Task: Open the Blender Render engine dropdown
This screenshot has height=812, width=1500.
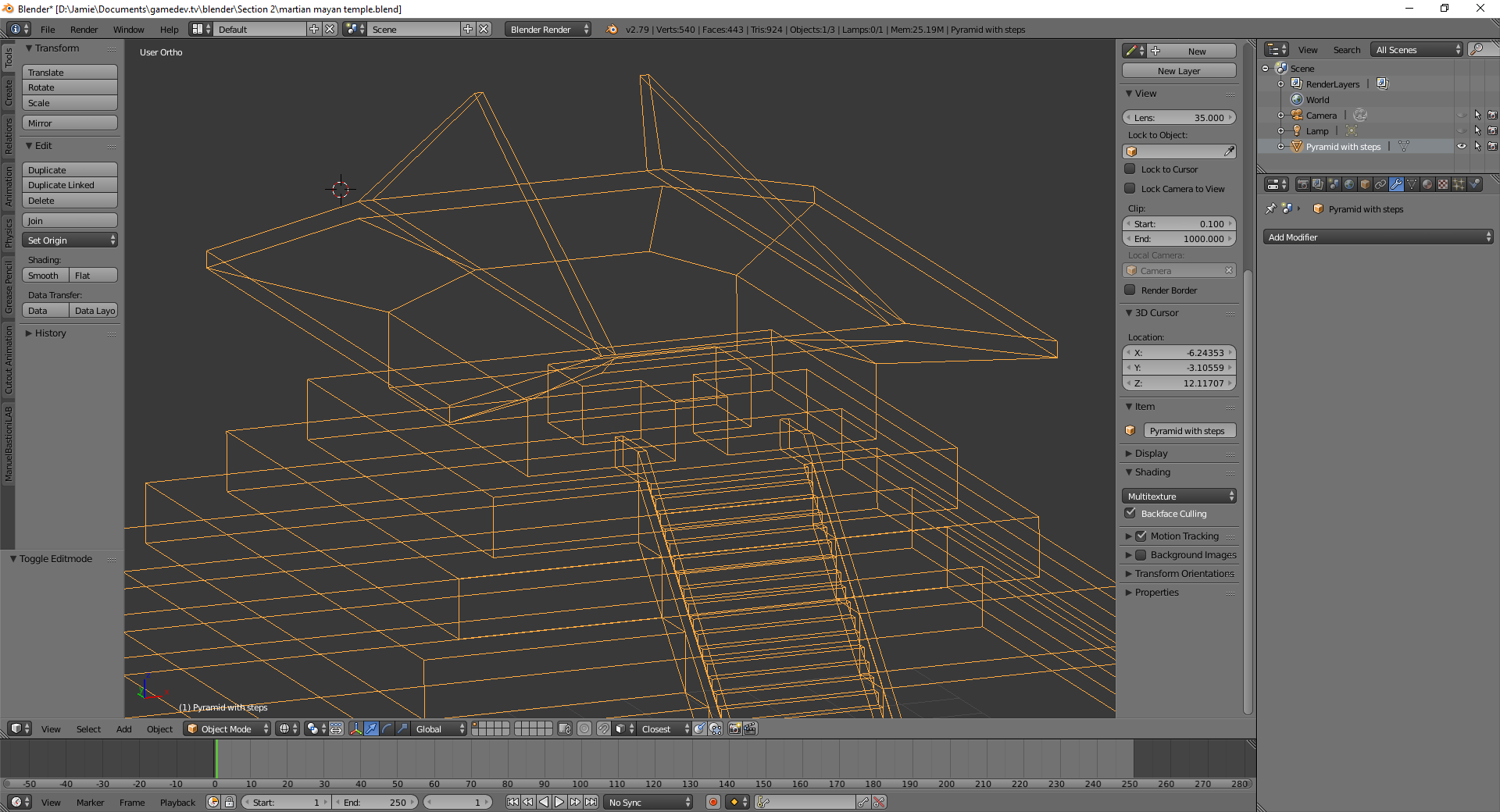Action: coord(548,29)
